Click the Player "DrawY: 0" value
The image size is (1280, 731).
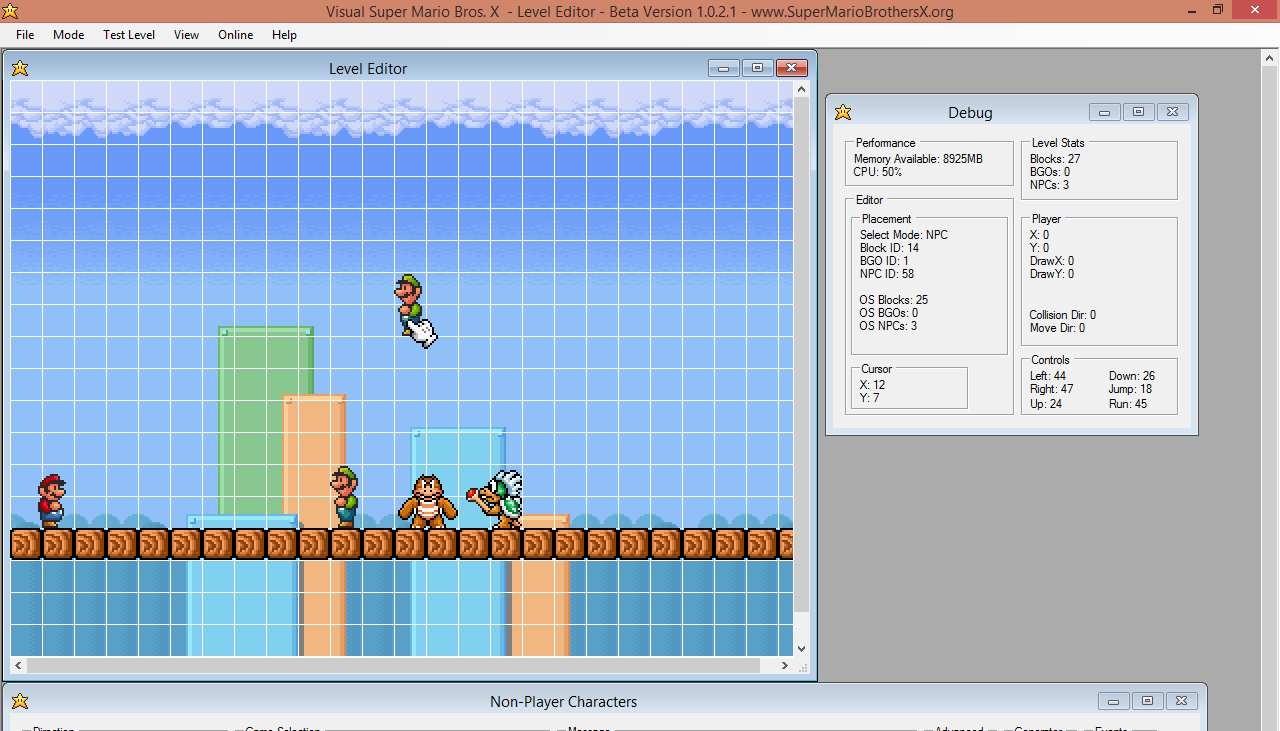pyautogui.click(x=1052, y=274)
